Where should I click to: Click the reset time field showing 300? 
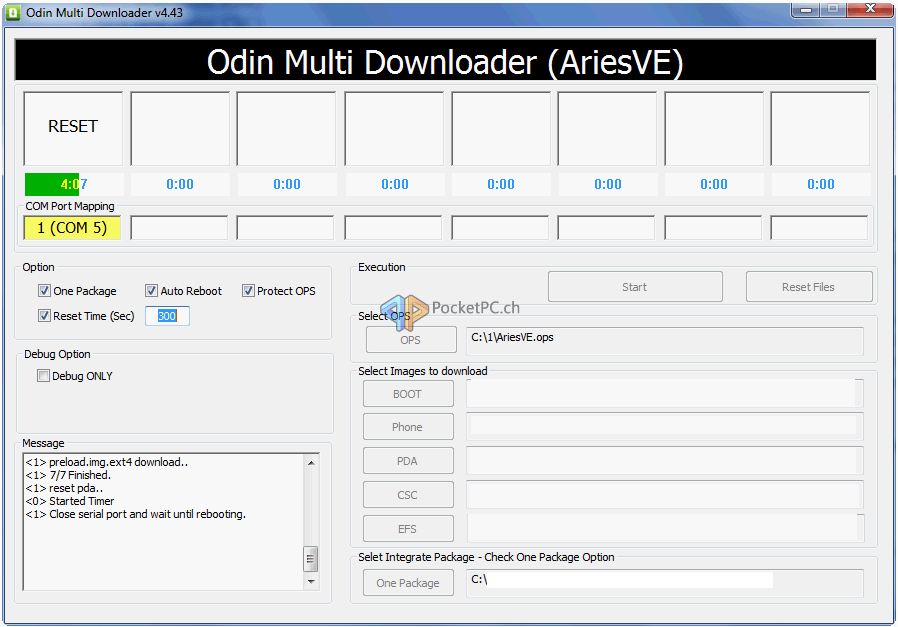(x=167, y=316)
